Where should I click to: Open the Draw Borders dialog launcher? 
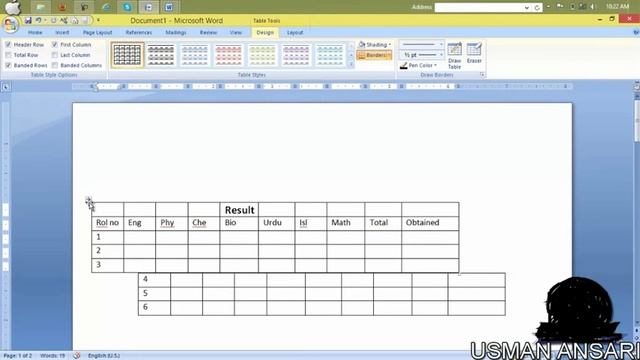[x=482, y=75]
